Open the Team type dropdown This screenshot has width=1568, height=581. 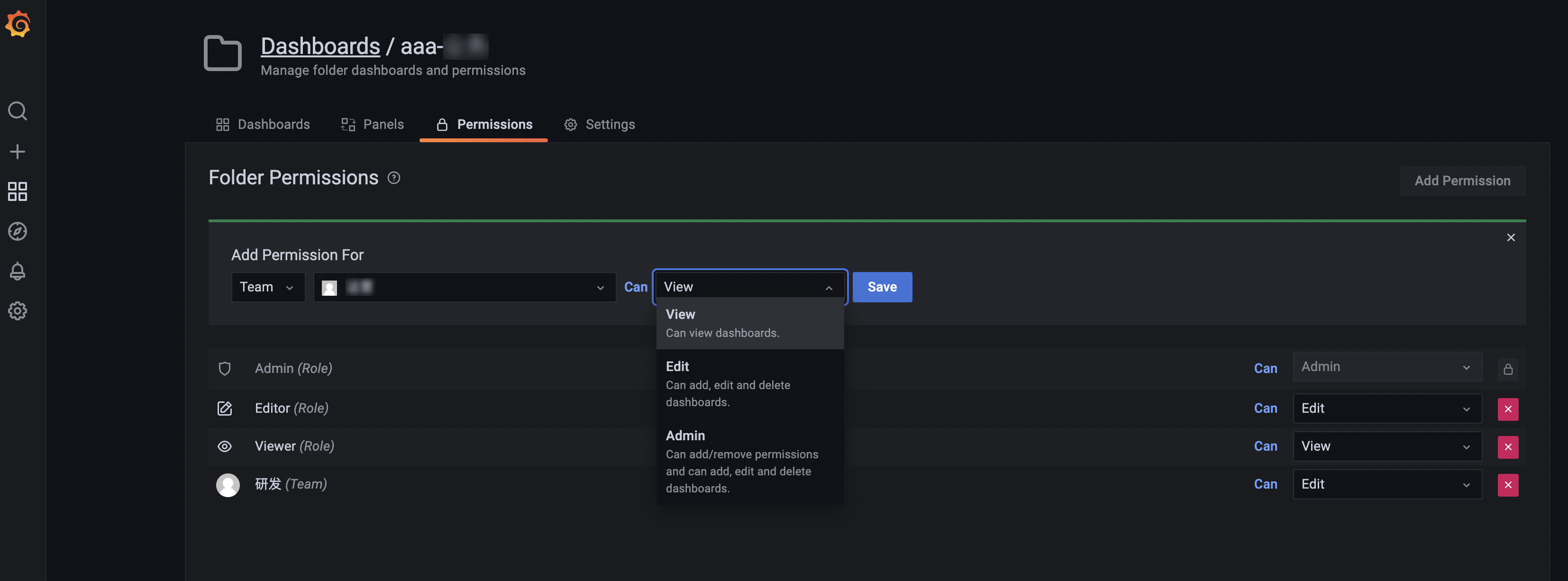267,287
